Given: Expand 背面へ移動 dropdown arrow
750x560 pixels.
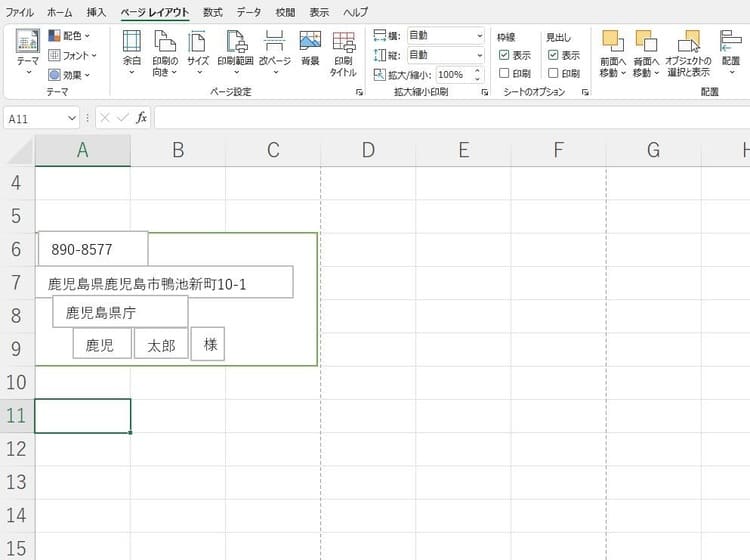Looking at the screenshot, I should pyautogui.click(x=657, y=73).
